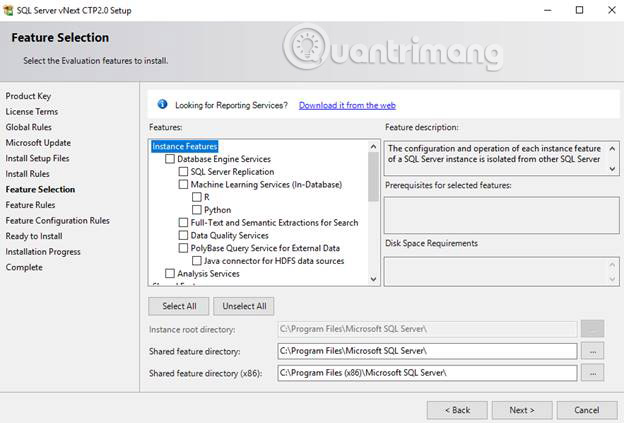The width and height of the screenshot is (624, 423).
Task: Open Download it from the web link
Action: (x=347, y=105)
